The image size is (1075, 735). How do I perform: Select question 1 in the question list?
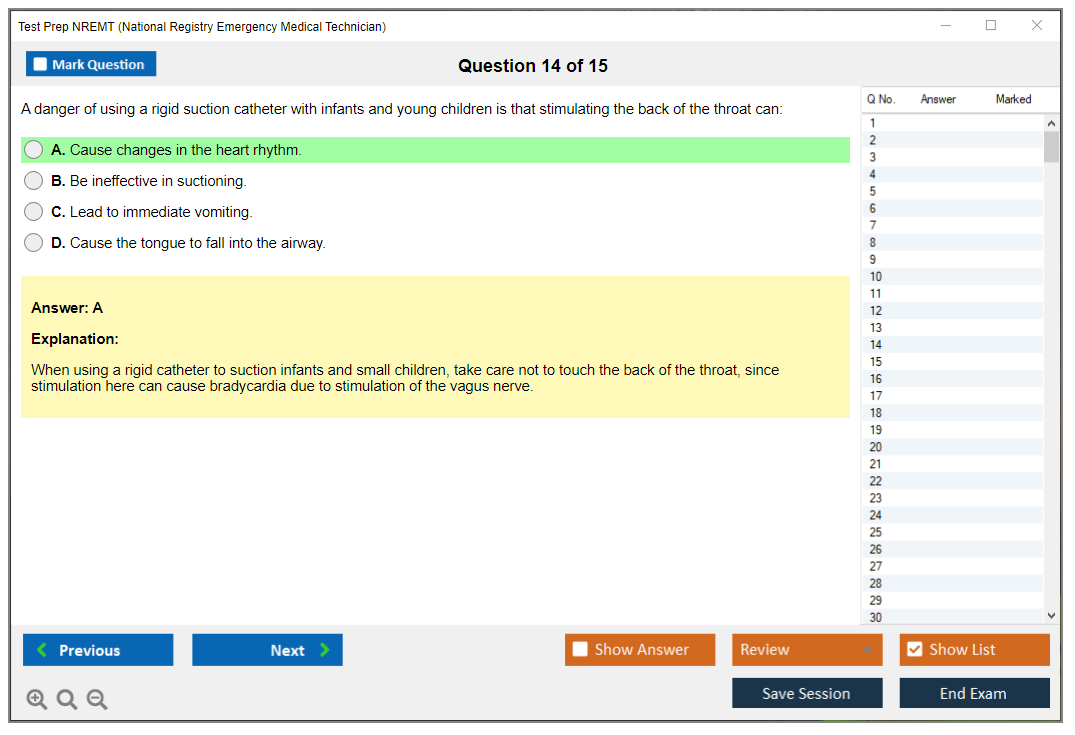coord(873,123)
